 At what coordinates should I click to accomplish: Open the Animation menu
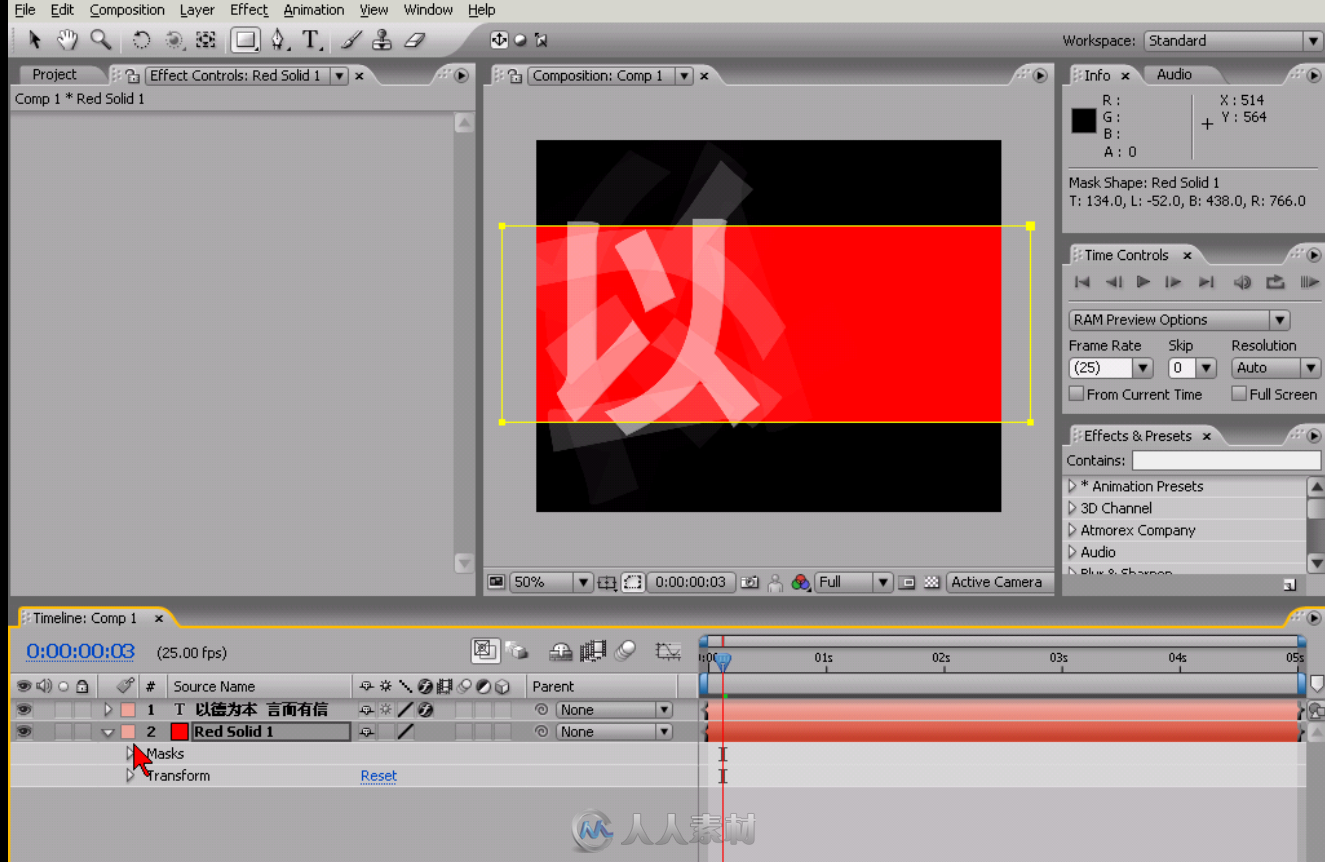(314, 10)
